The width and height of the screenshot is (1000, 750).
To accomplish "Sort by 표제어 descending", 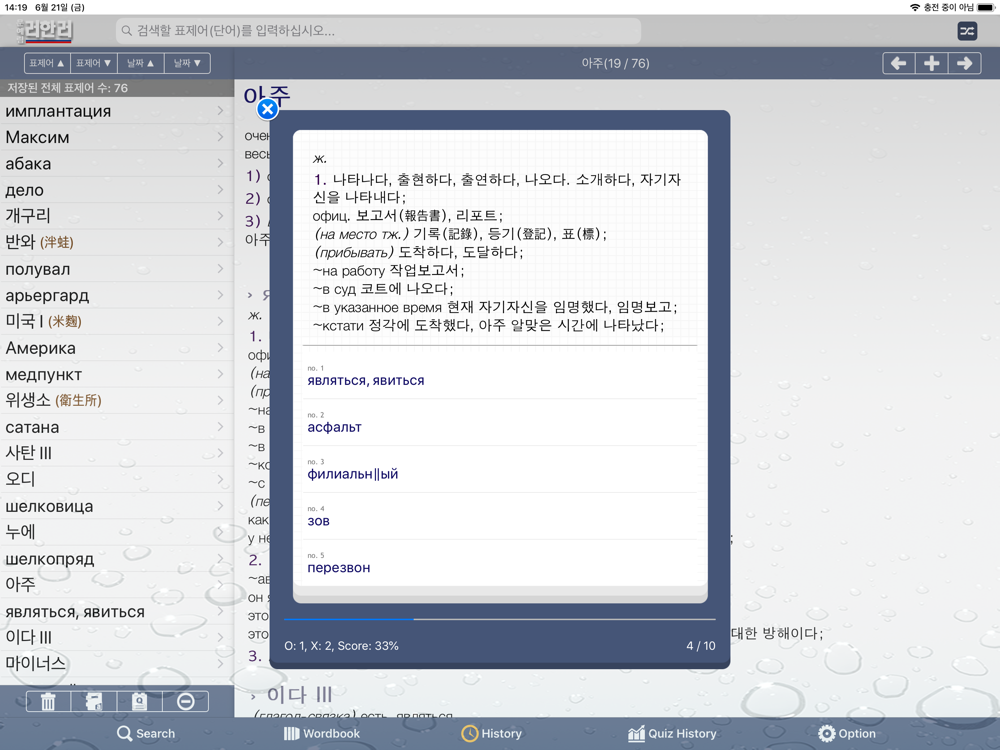I will [x=94, y=63].
